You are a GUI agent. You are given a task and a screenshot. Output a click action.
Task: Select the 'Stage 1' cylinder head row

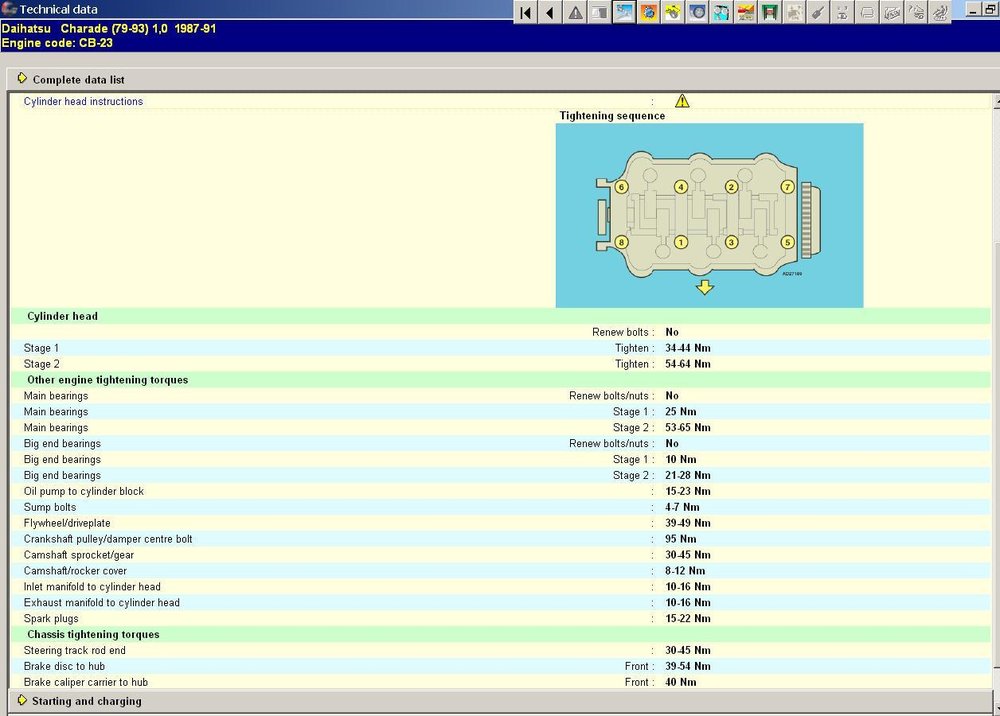[501, 348]
